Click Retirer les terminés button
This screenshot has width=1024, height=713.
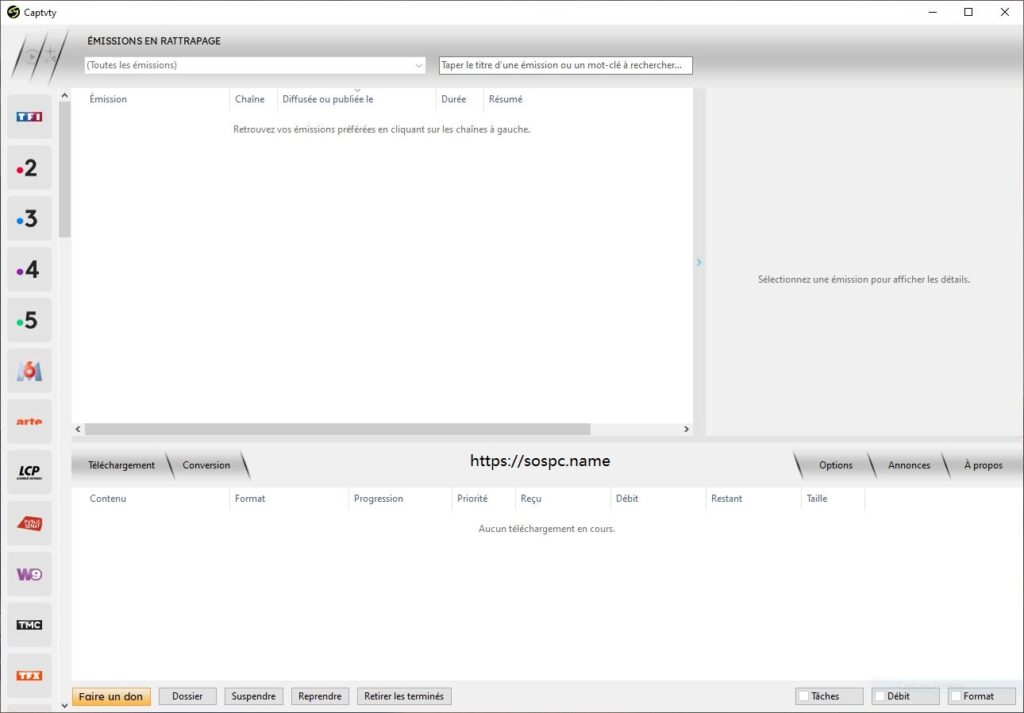pyautogui.click(x=404, y=697)
